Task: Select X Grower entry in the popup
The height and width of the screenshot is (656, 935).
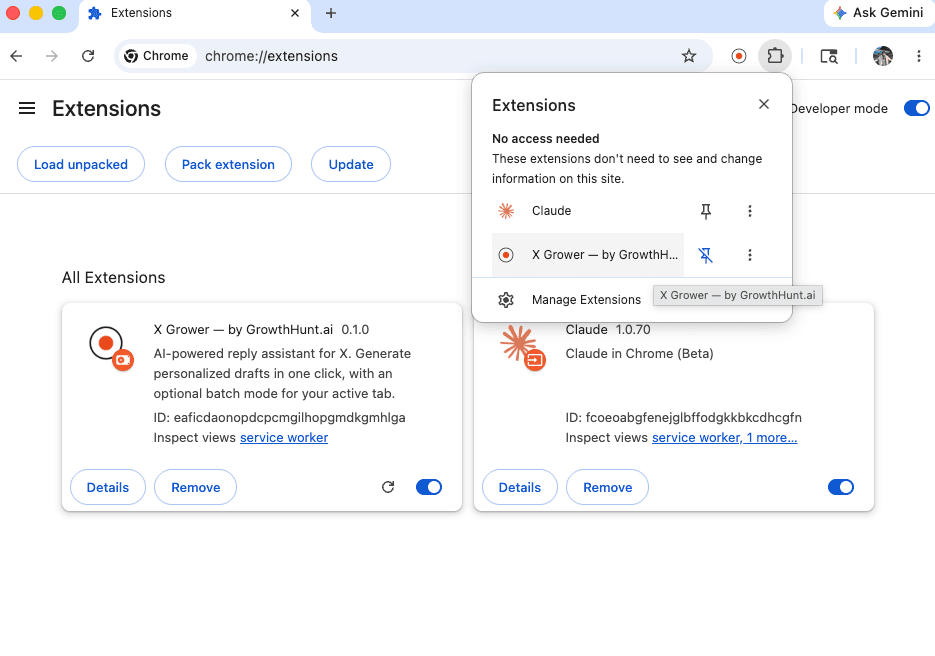Action: point(587,255)
